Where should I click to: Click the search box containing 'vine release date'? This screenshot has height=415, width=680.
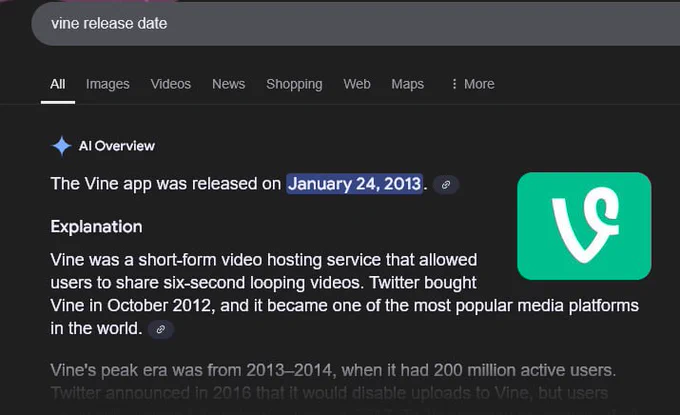[356, 23]
